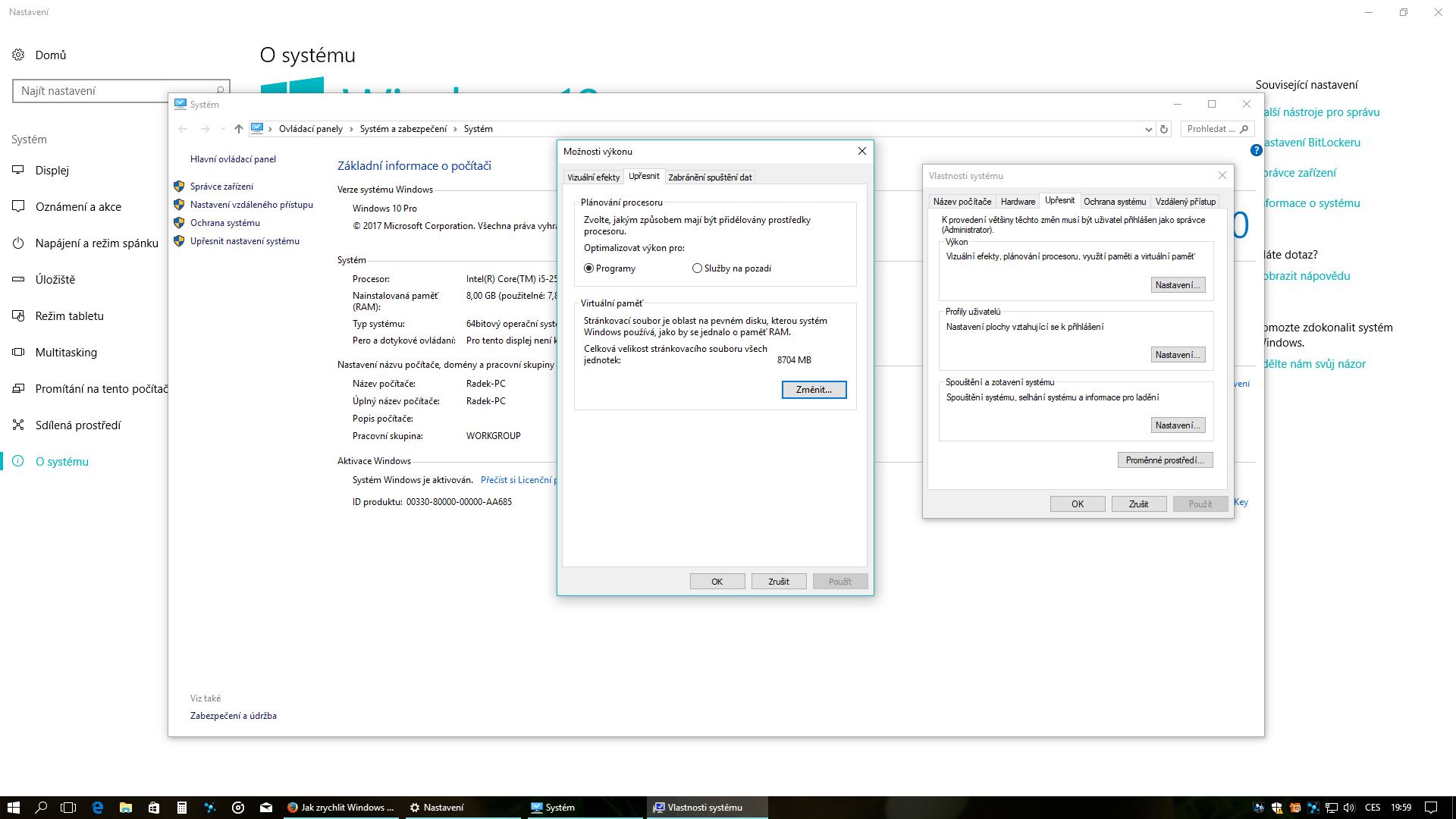Open the Hardware tab in Vlastnosti systému
The image size is (1456, 819).
[x=1017, y=202]
